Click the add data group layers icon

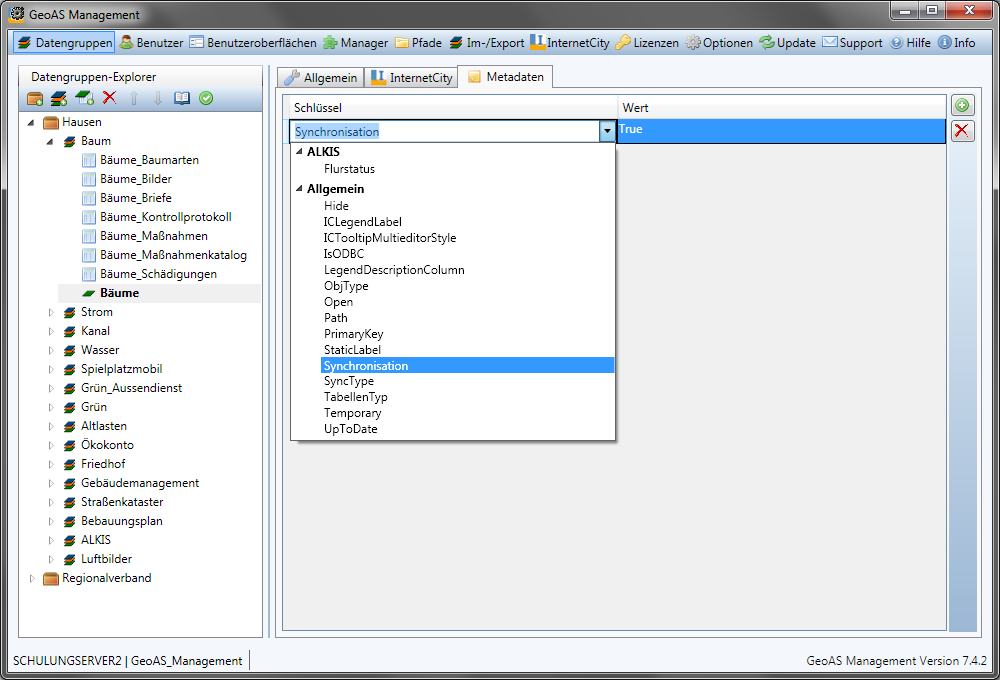(60, 98)
